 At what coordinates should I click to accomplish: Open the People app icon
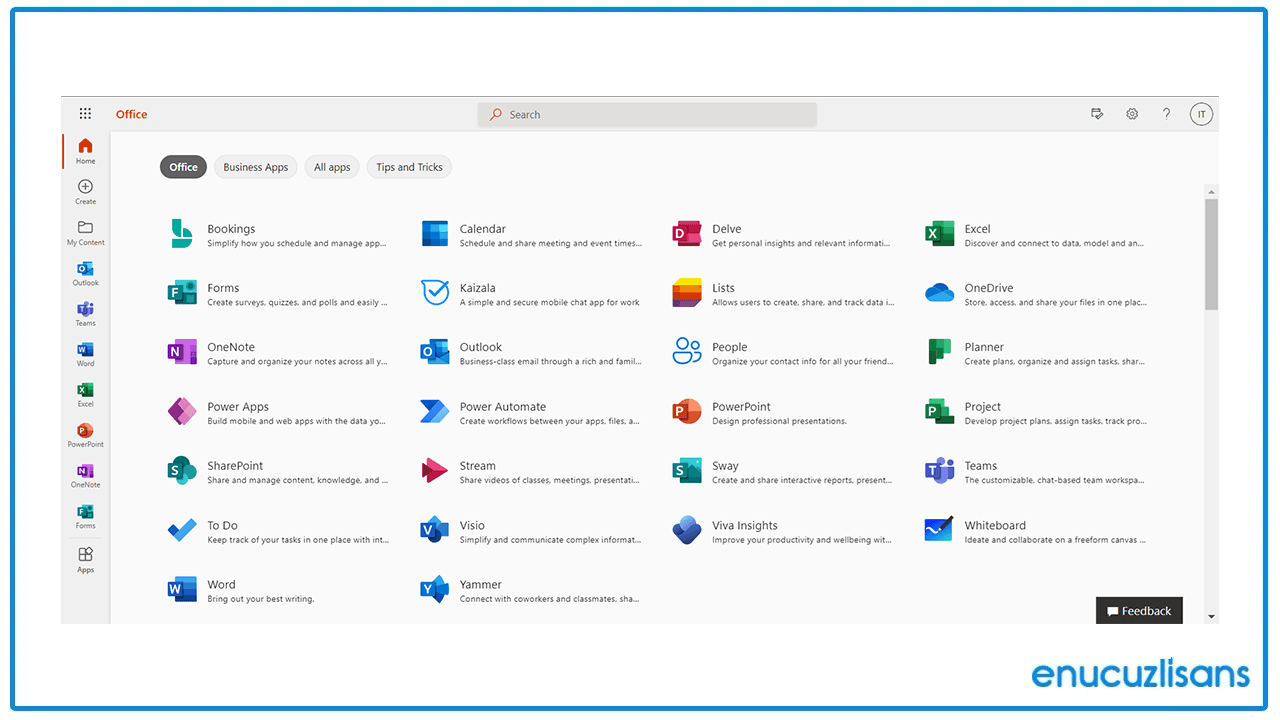pos(687,352)
